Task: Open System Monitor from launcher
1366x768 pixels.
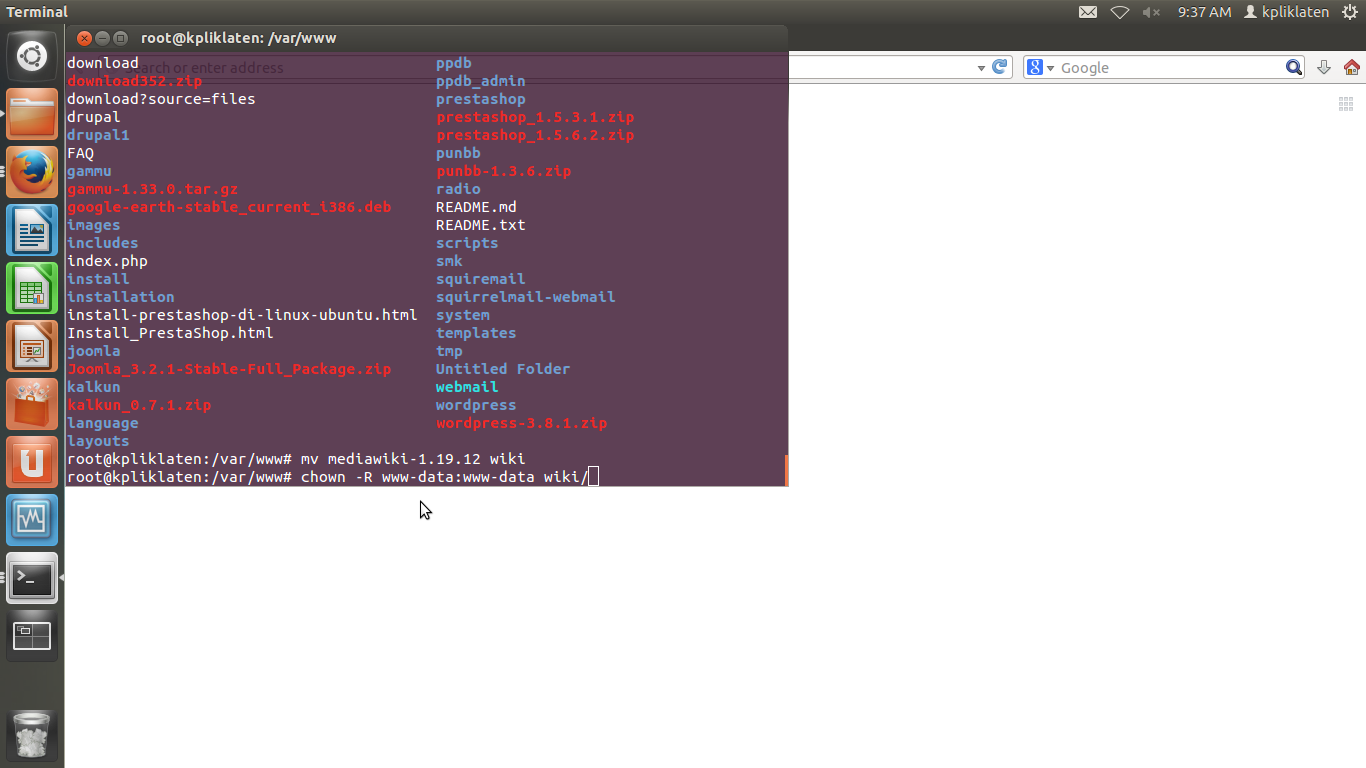Action: tap(32, 520)
